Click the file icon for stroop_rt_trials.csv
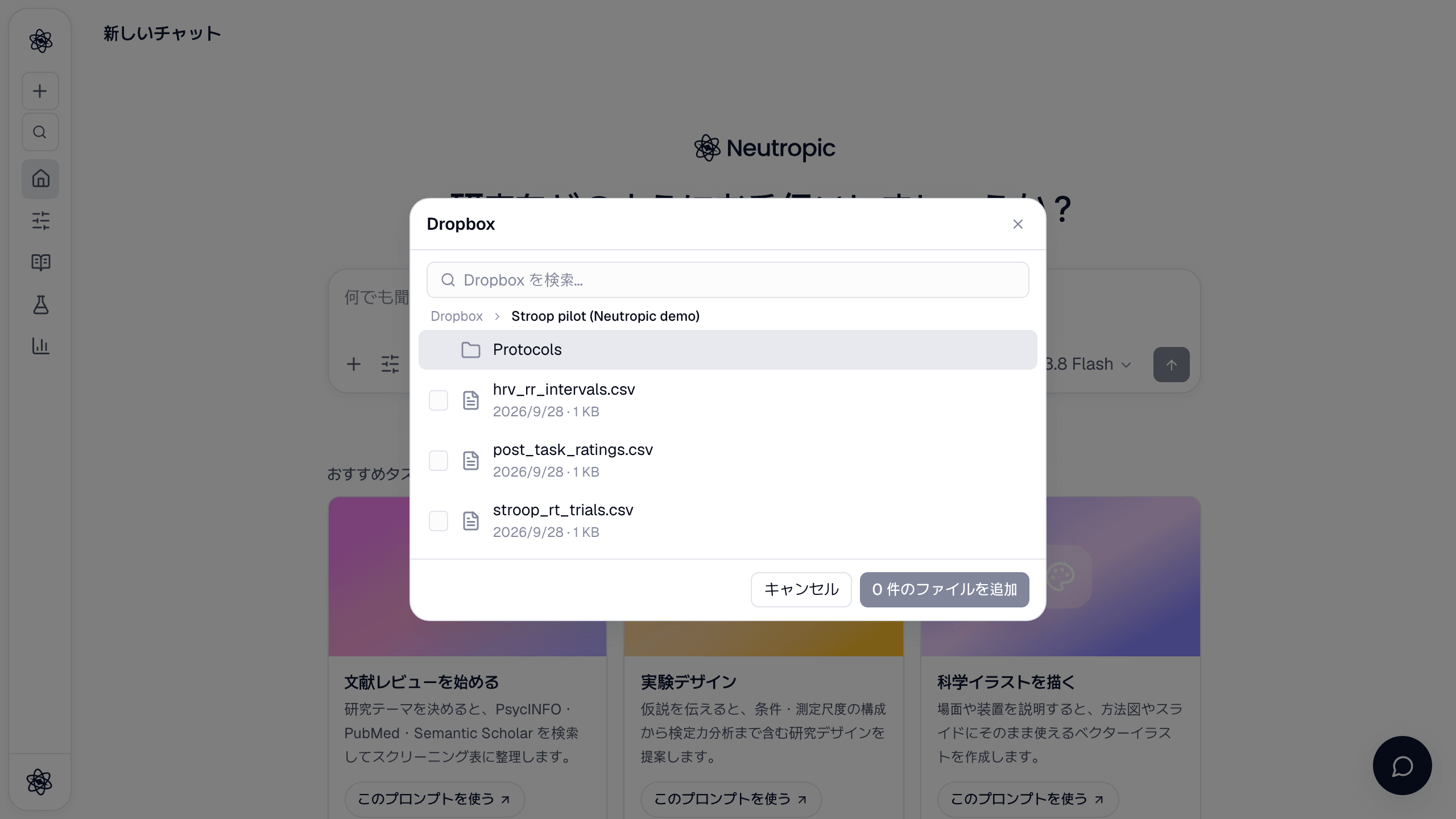This screenshot has height=819, width=1456. coord(470,521)
